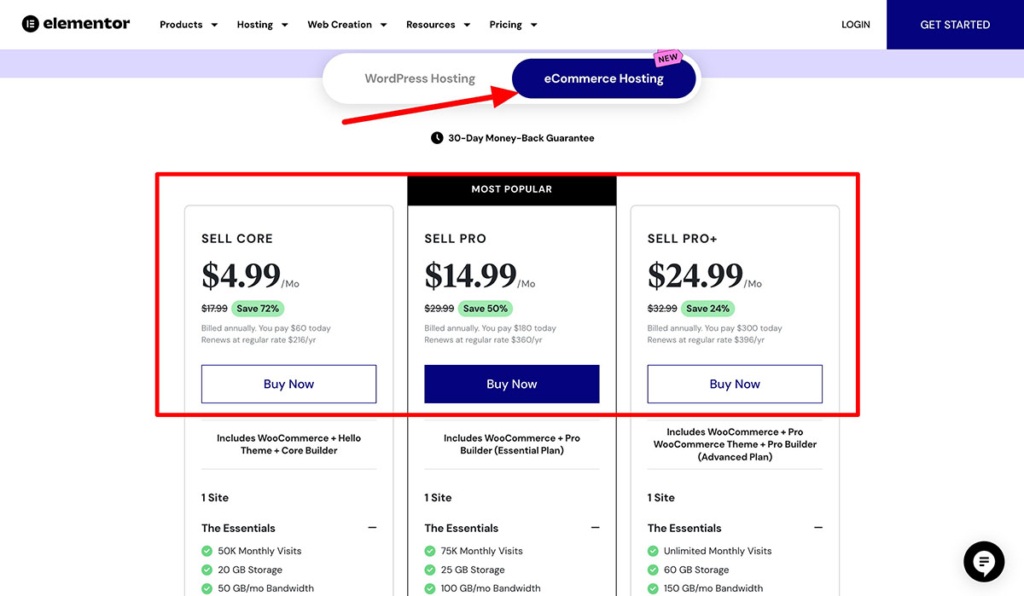
Task: Click the green checkmark beside Unlimited Monthly Visits
Action: click(655, 550)
